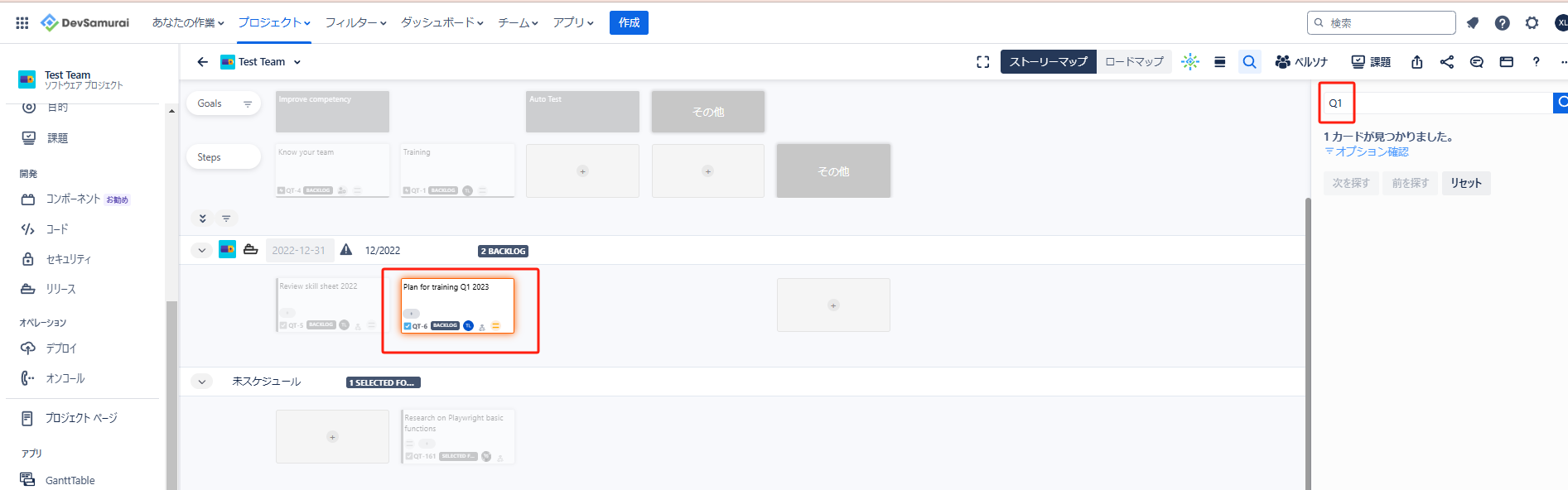Click the リセット button
Viewport: 1568px width, 490px height.
tap(1465, 183)
